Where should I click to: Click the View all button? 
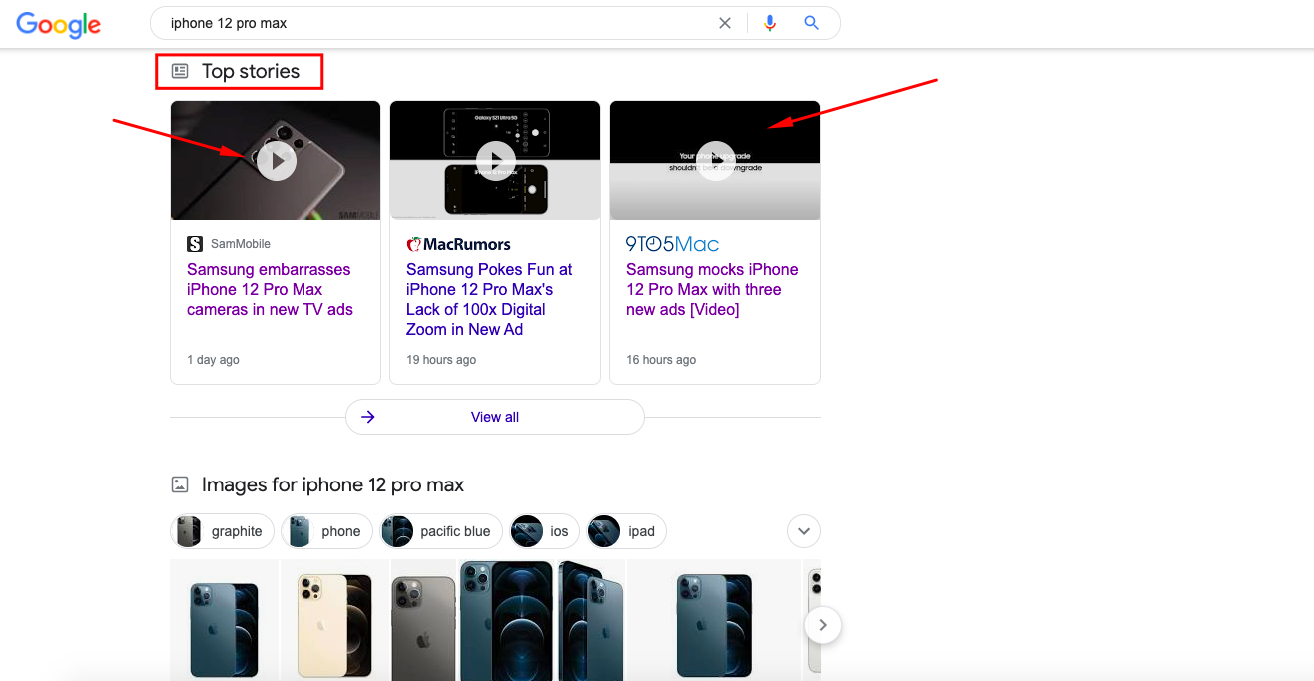pyautogui.click(x=495, y=417)
